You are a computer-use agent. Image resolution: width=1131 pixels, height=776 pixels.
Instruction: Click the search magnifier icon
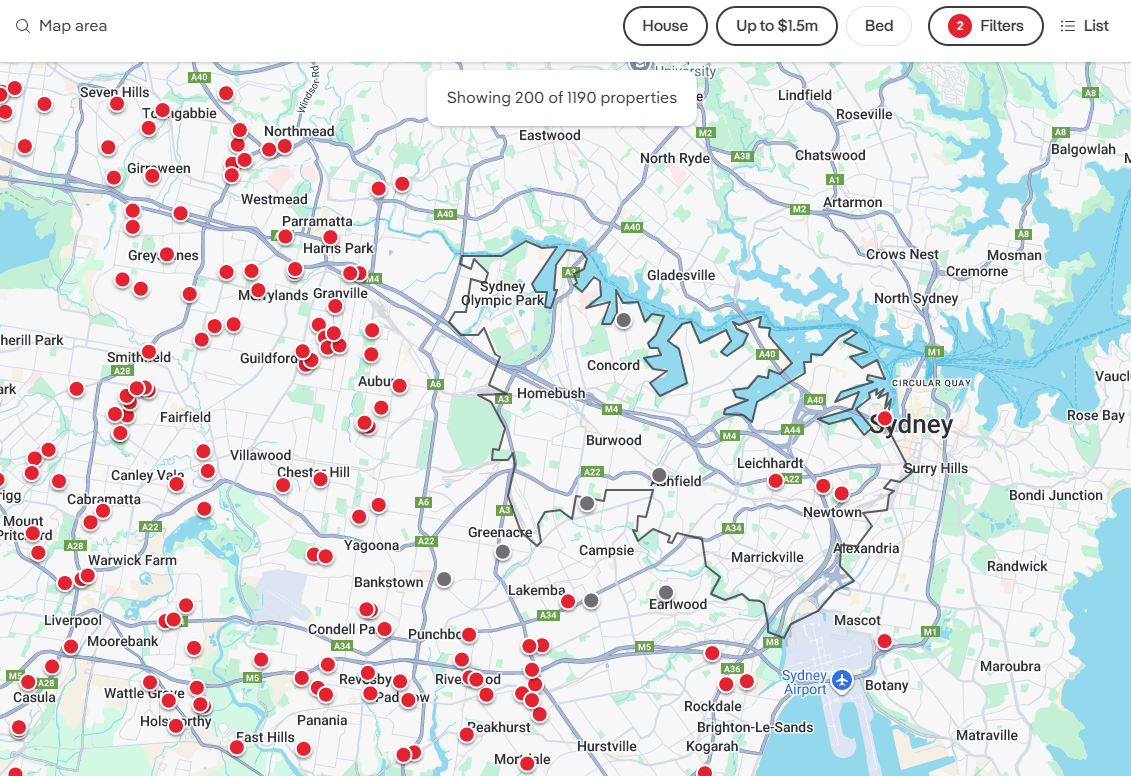tap(22, 26)
